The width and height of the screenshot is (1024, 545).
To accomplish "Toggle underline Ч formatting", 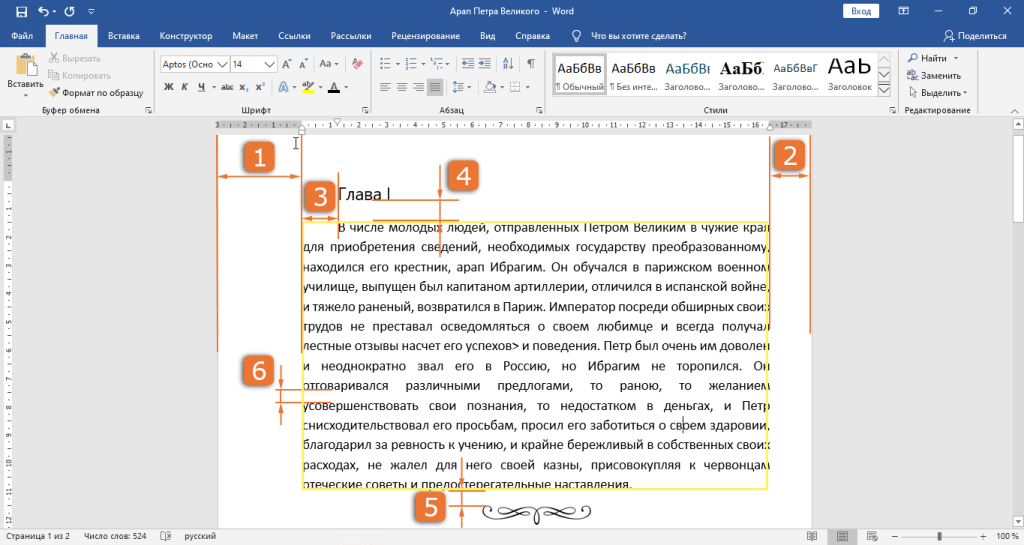I will 201,87.
